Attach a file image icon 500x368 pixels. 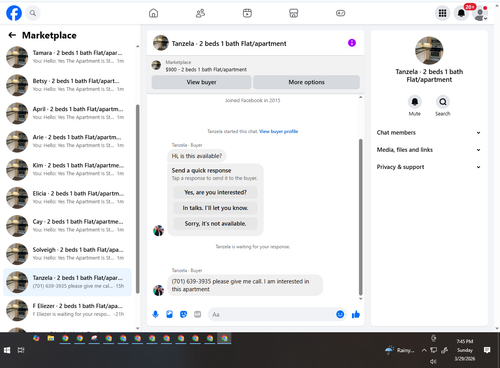(169, 314)
